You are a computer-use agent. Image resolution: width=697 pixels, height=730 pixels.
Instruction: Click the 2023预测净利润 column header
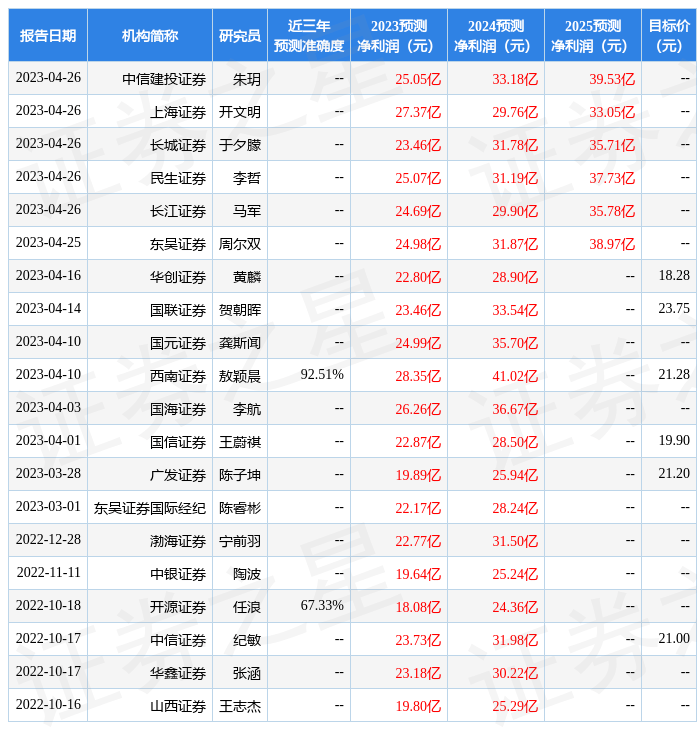point(399,35)
